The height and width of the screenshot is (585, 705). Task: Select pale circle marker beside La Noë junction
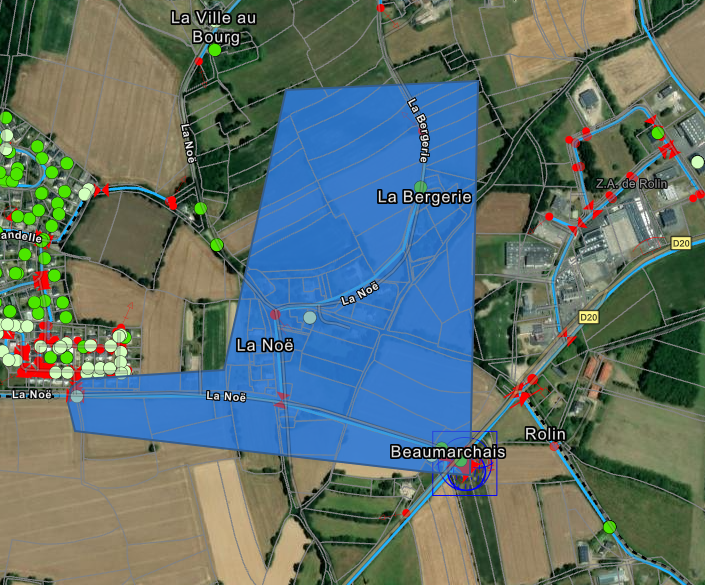coord(310,317)
